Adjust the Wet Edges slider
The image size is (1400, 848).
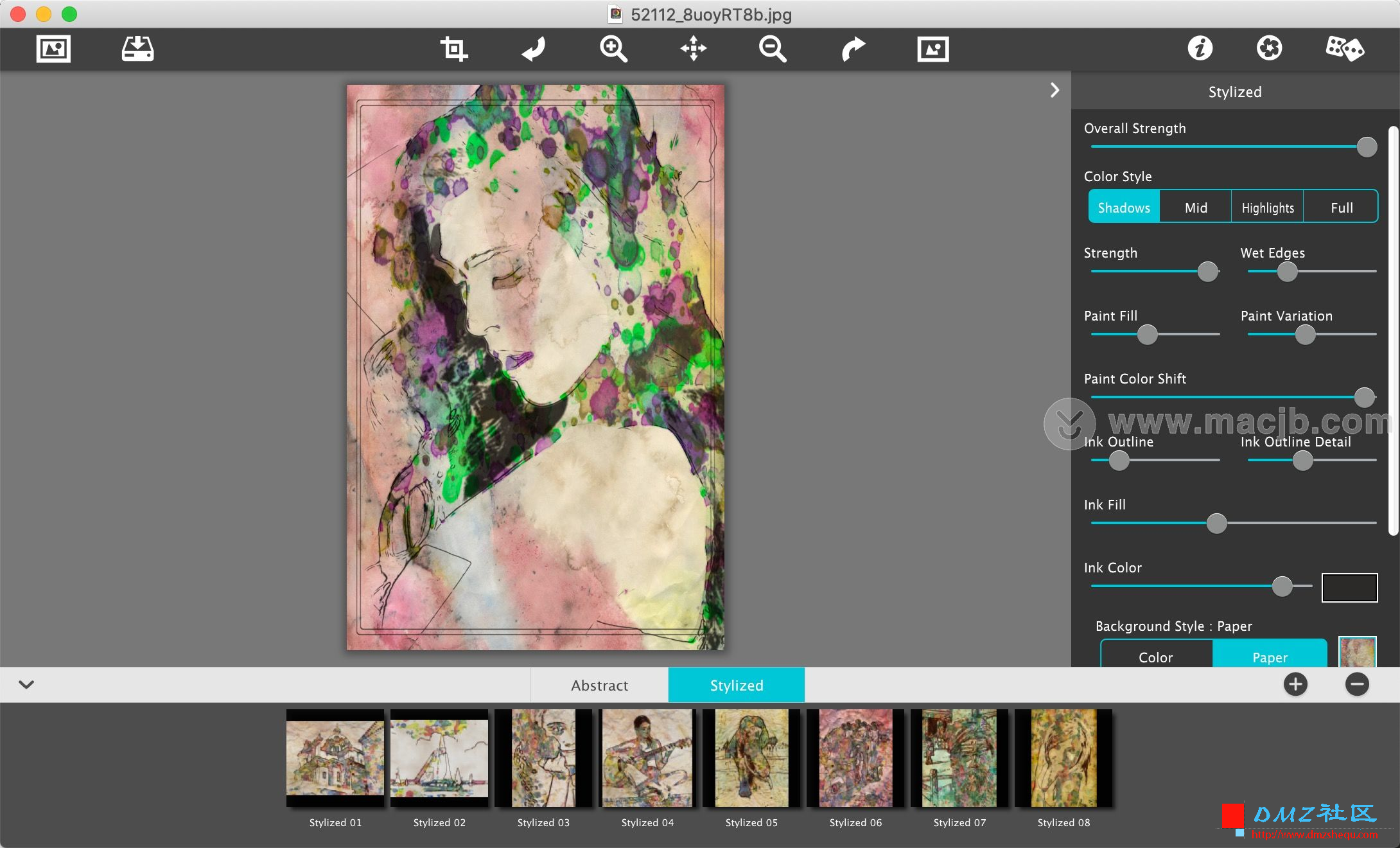pos(1287,272)
